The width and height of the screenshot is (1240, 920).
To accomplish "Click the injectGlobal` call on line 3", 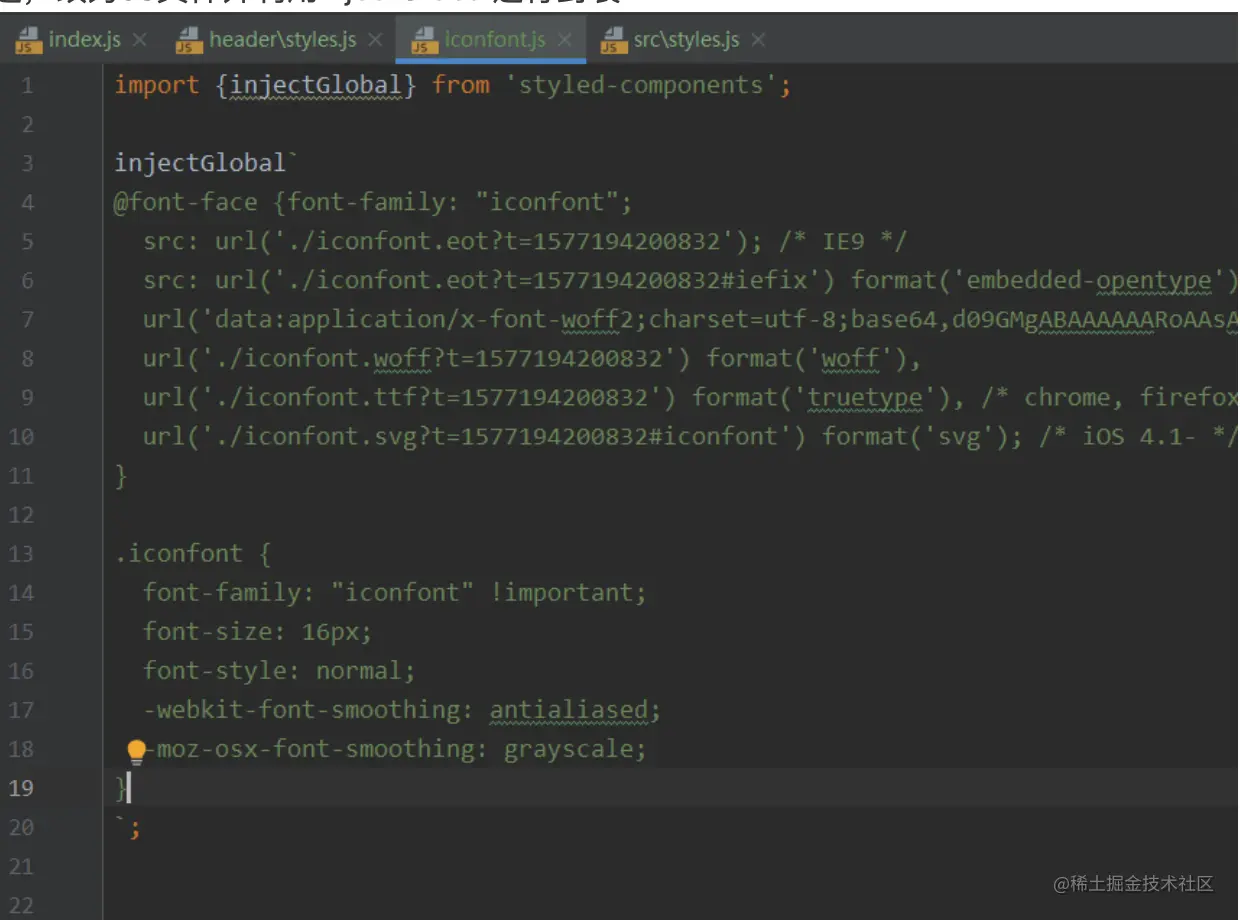I will tap(206, 163).
